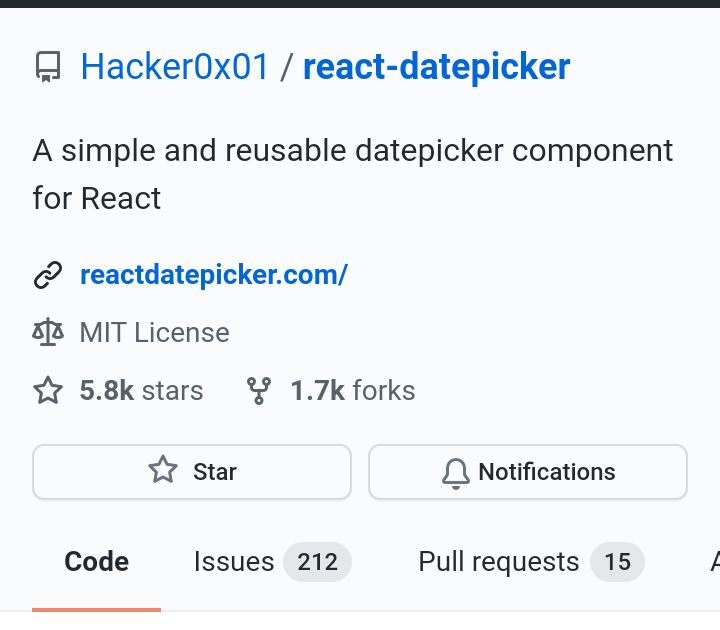Switch to the Code tab
Image resolution: width=720 pixels, height=630 pixels.
[x=96, y=562]
